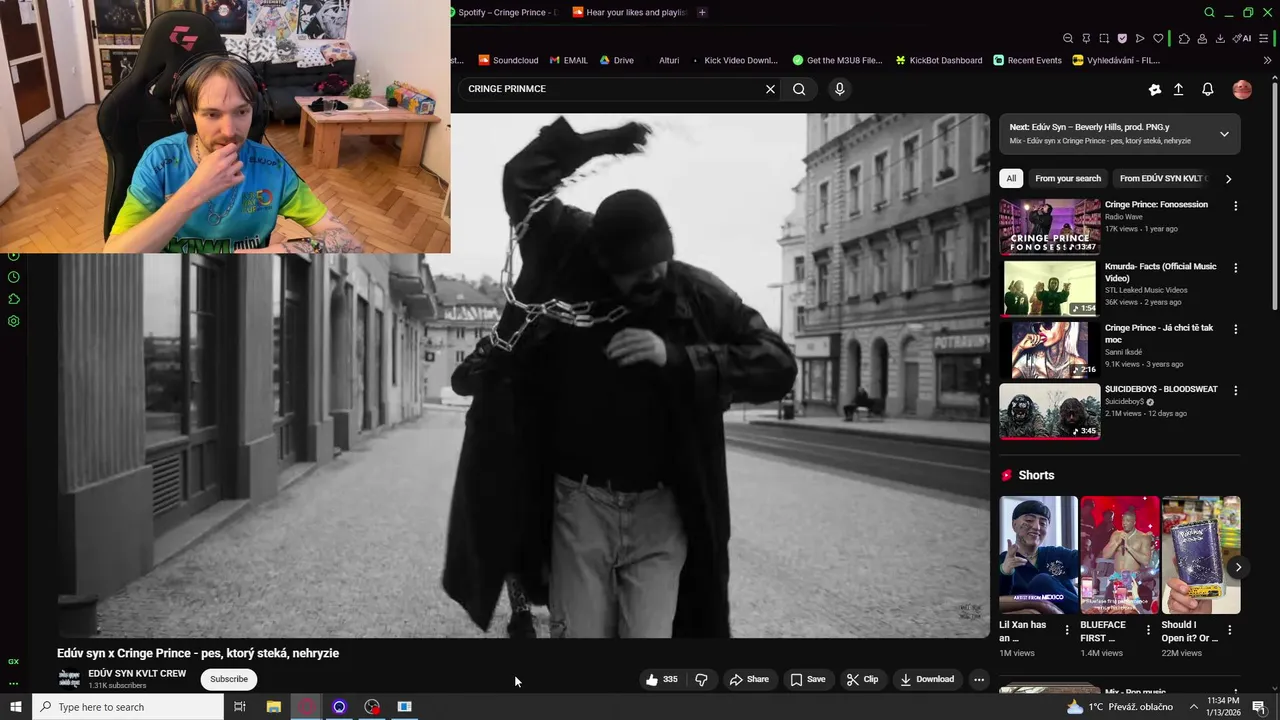Click the channel avatar under the video title
The height and width of the screenshot is (720, 1280).
click(69, 679)
